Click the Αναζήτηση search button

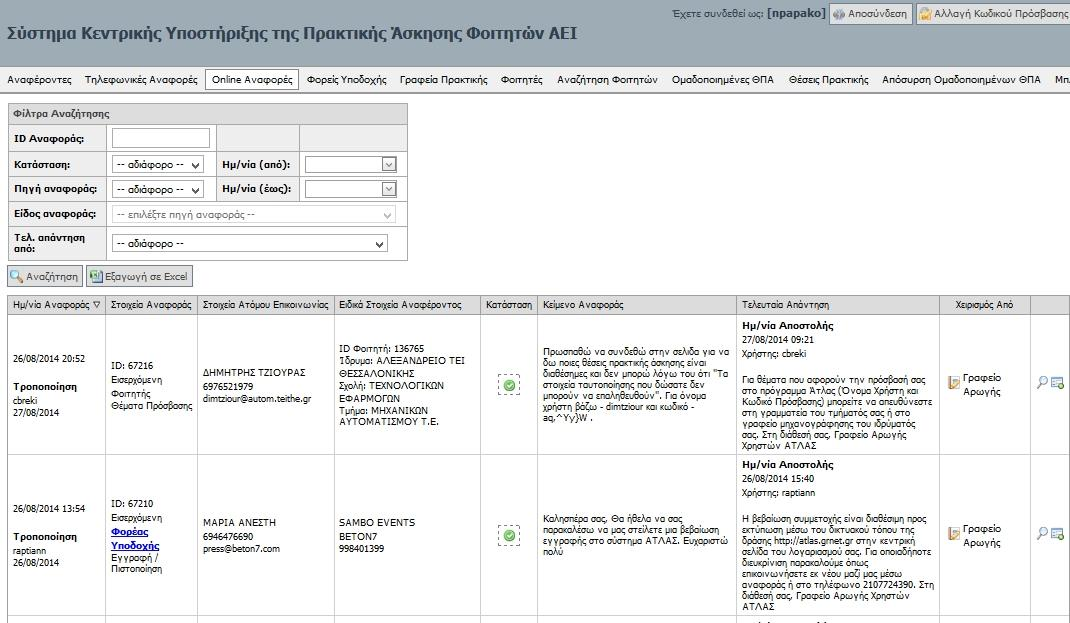pyautogui.click(x=45, y=276)
